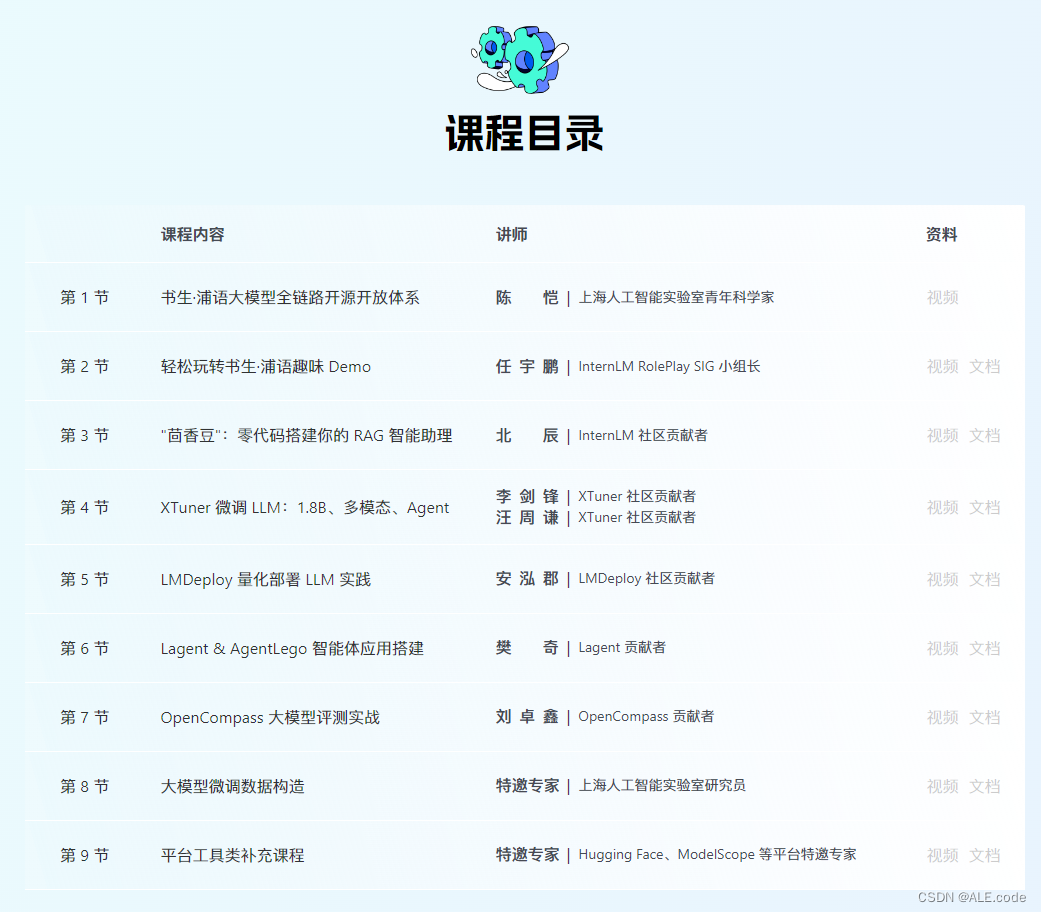The height and width of the screenshot is (912, 1041).
Task: Click 汪周谦's XTuner 社区贡献者 title
Action: (x=637, y=517)
